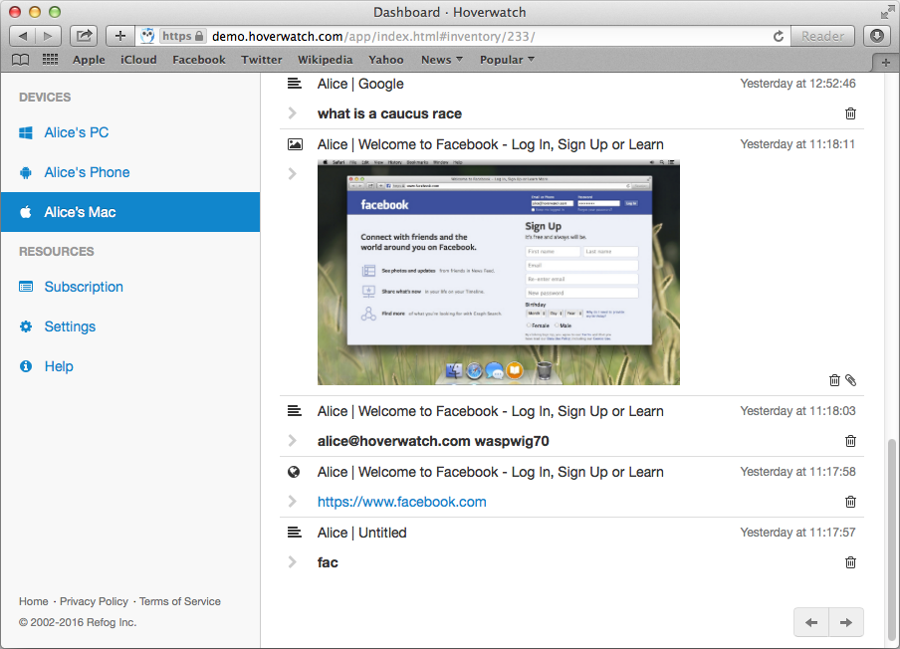Viewport: 900px width, 649px height.
Task: Click the "Alice | Untitled" title
Action: pos(362,533)
